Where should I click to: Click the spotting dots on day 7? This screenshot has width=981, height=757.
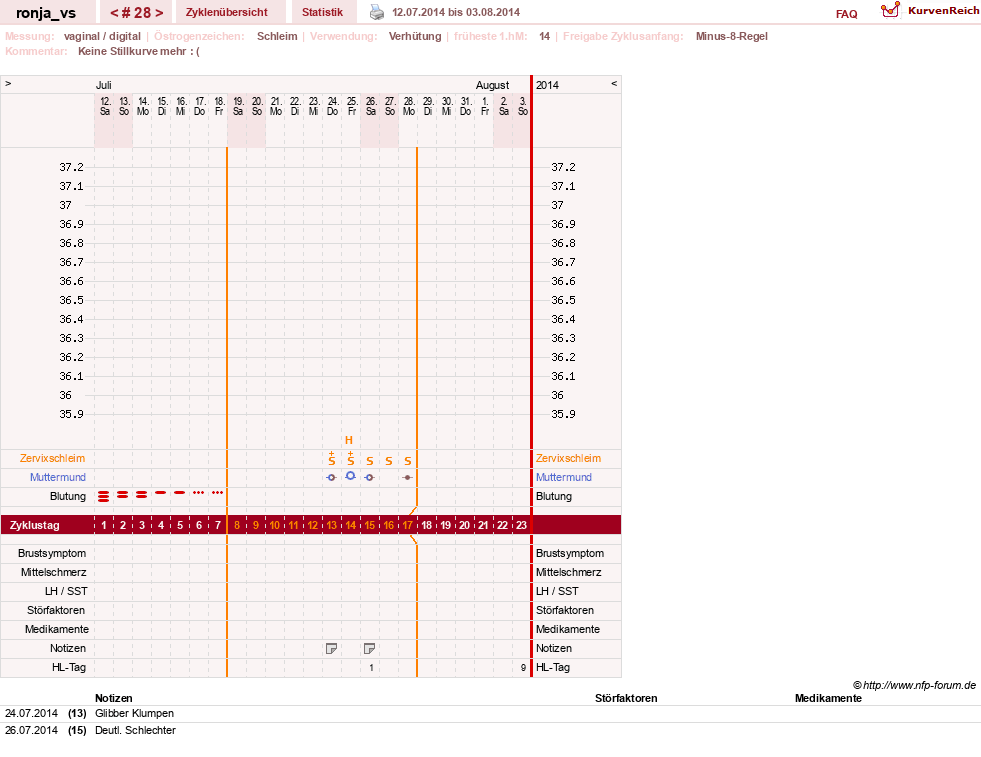tap(218, 493)
